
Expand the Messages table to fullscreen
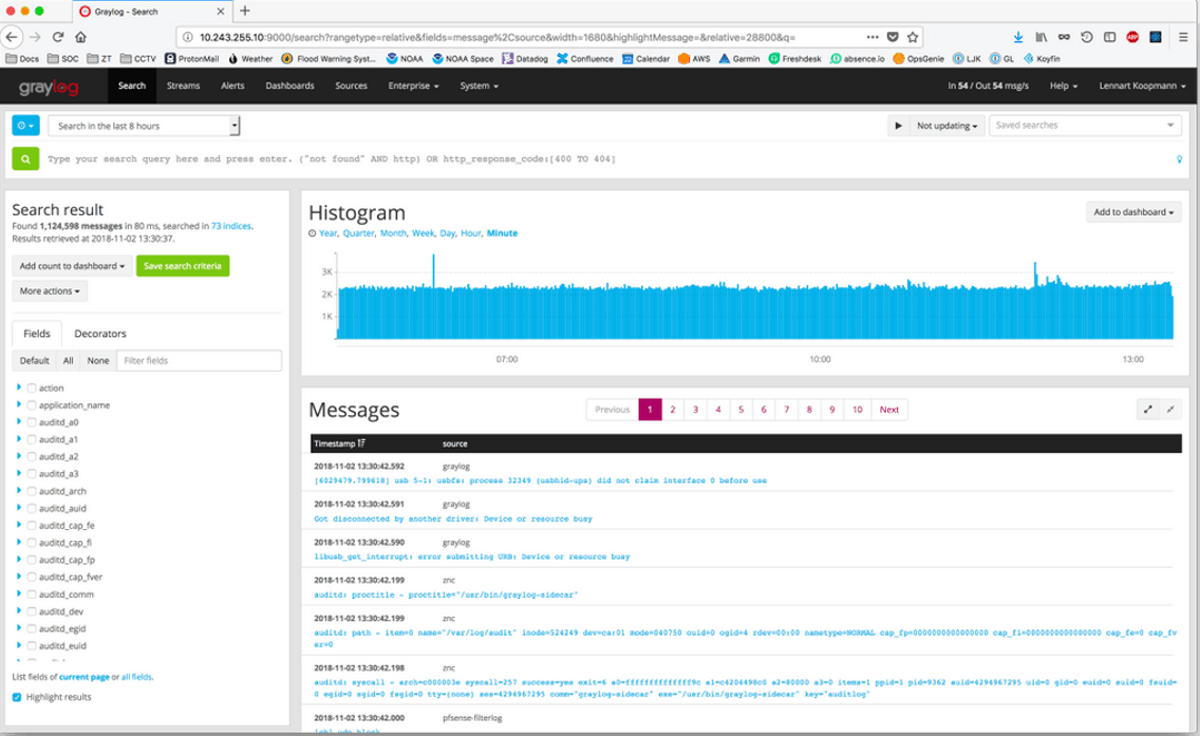pyautogui.click(x=1147, y=408)
